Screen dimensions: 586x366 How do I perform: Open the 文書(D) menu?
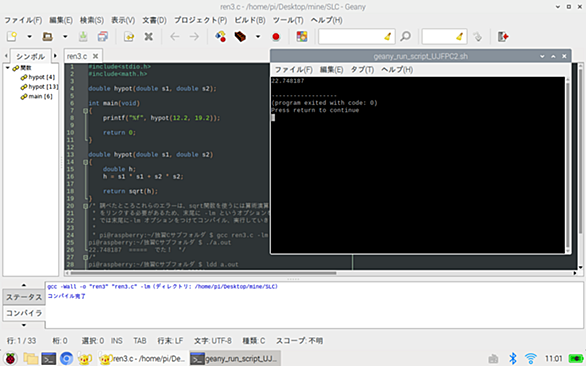(154, 20)
